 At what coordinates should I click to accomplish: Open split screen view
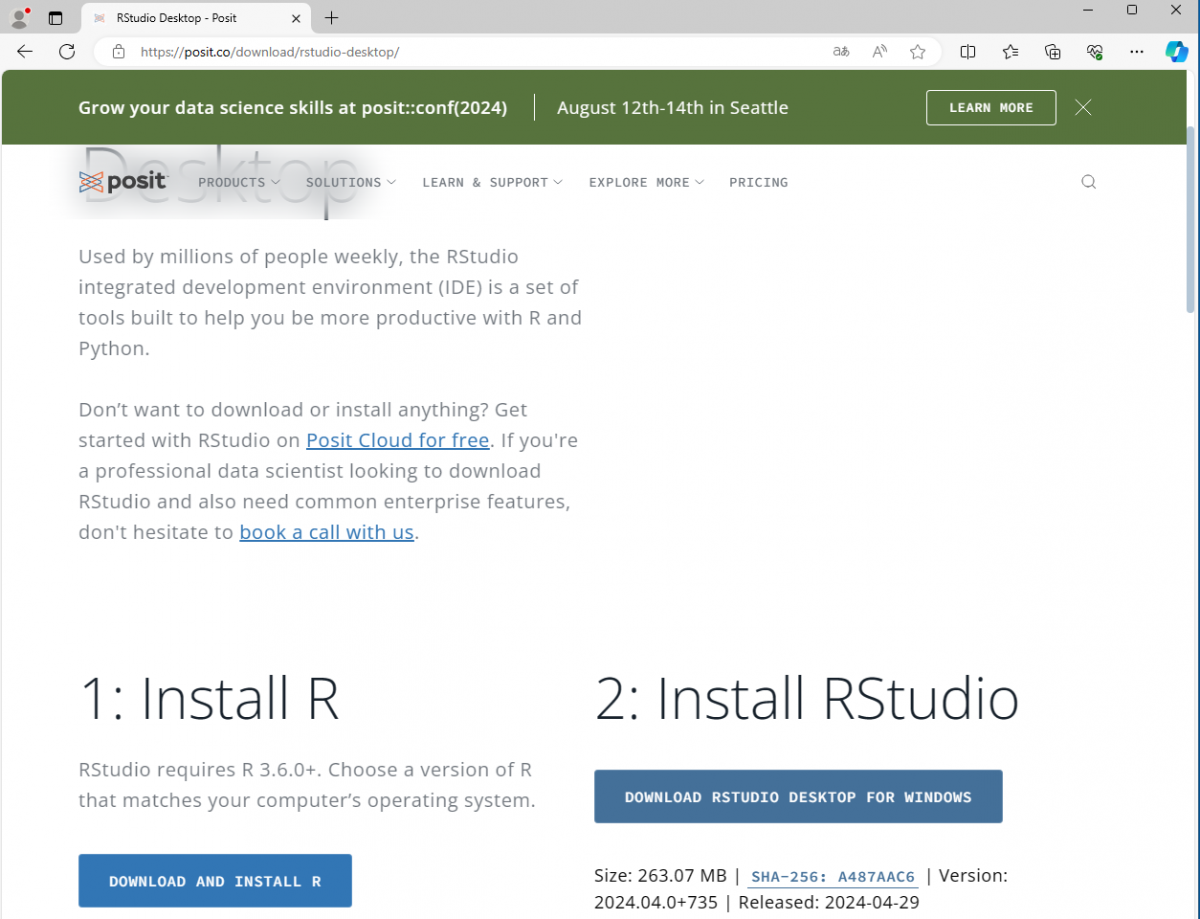967,51
